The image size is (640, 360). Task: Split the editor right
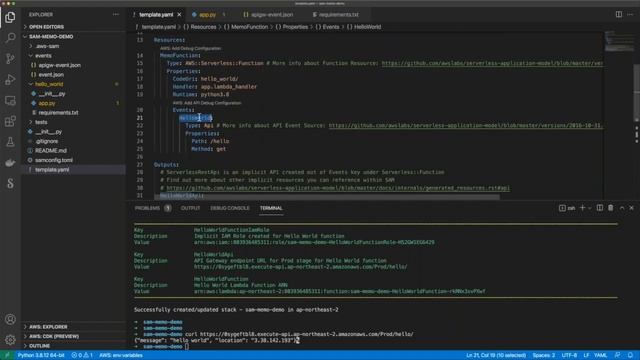pyautogui.click(x=619, y=14)
